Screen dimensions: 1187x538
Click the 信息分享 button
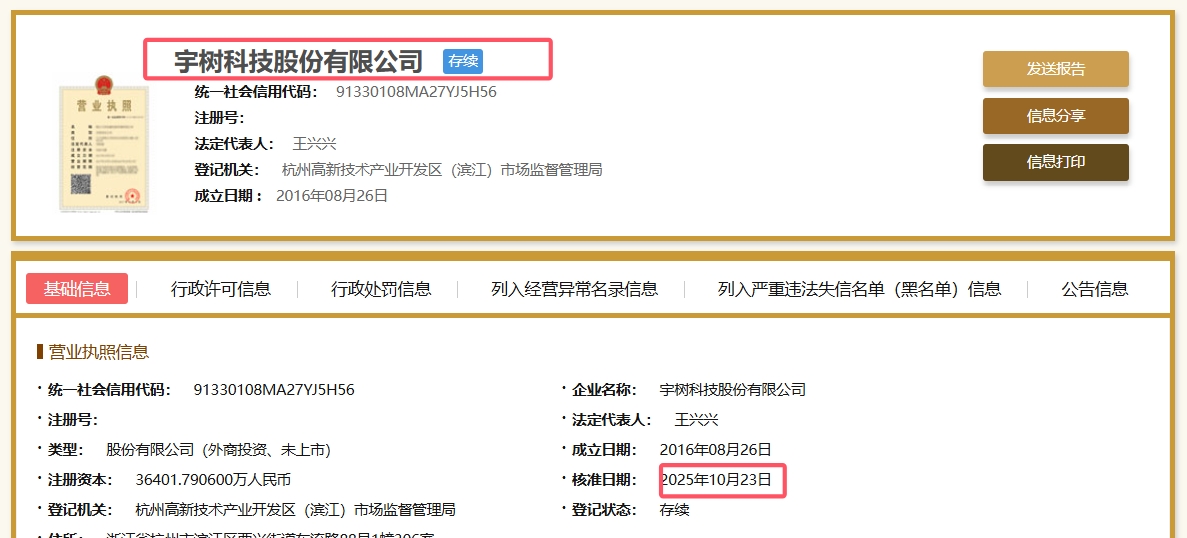point(1055,116)
